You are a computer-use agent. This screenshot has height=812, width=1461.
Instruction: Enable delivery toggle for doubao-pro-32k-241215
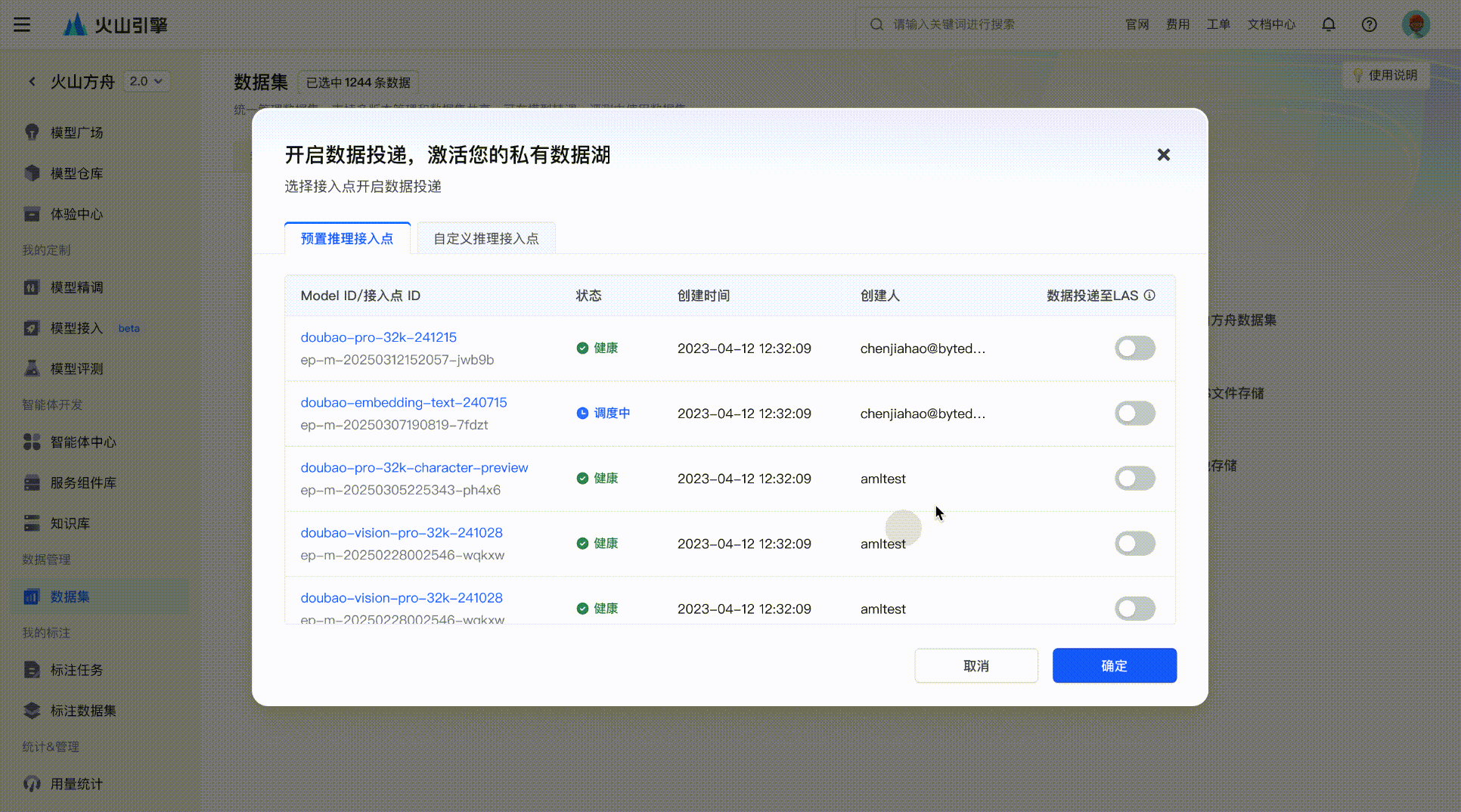coord(1134,349)
